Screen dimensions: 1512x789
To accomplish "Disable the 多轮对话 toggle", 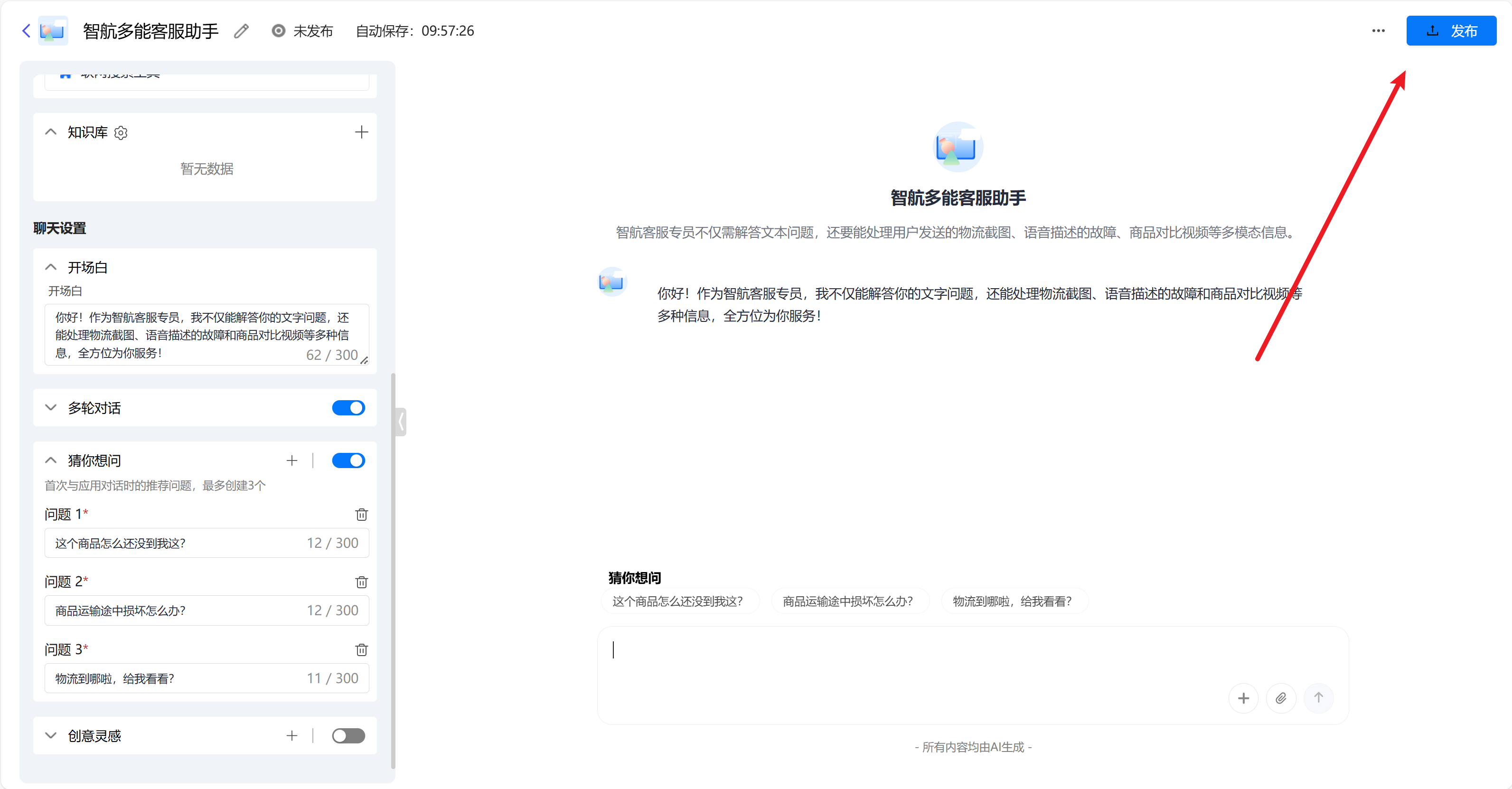I will tap(348, 407).
